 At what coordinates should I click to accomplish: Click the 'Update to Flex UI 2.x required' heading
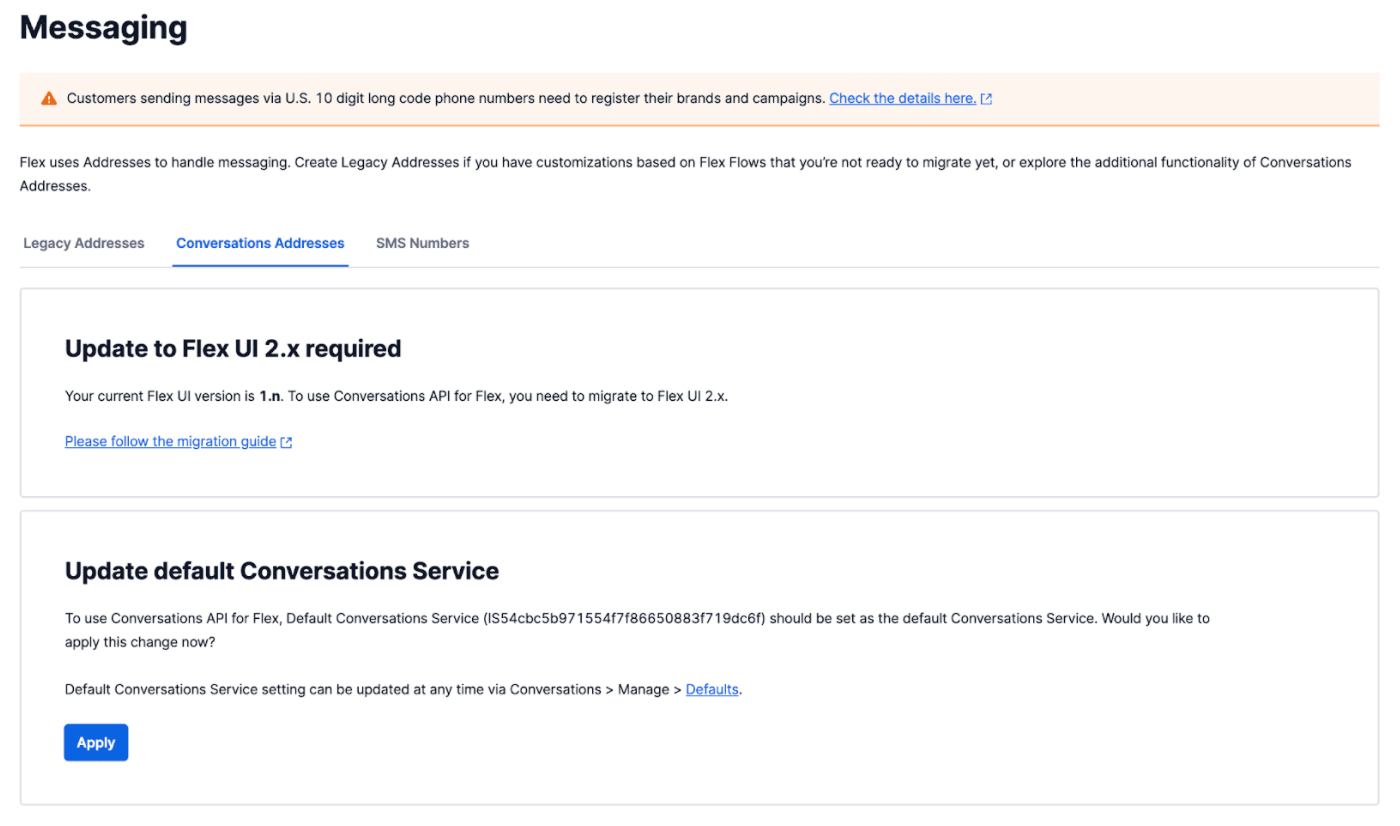pyautogui.click(x=232, y=348)
